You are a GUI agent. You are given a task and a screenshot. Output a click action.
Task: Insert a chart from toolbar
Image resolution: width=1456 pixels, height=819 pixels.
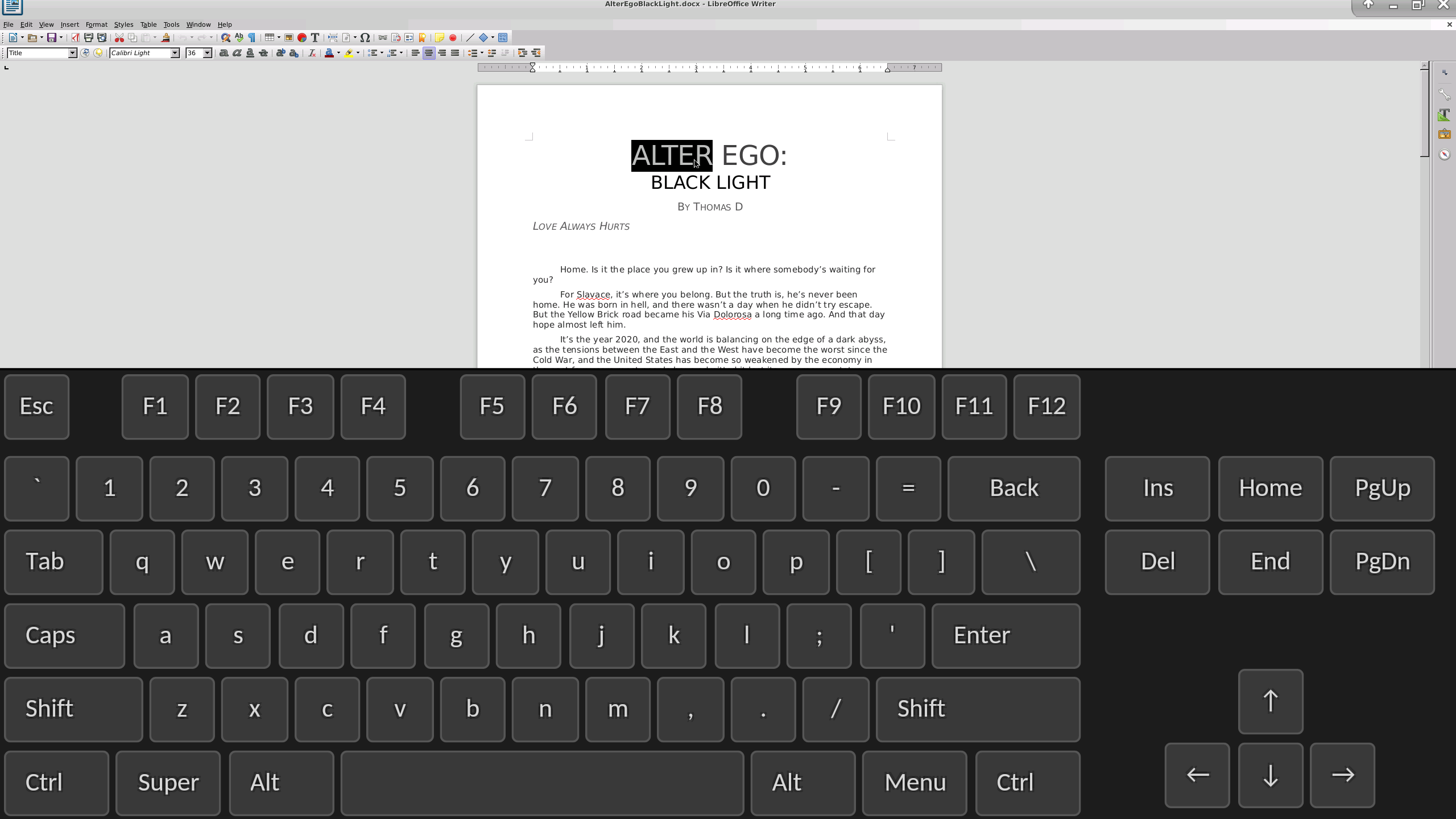pos(302,38)
